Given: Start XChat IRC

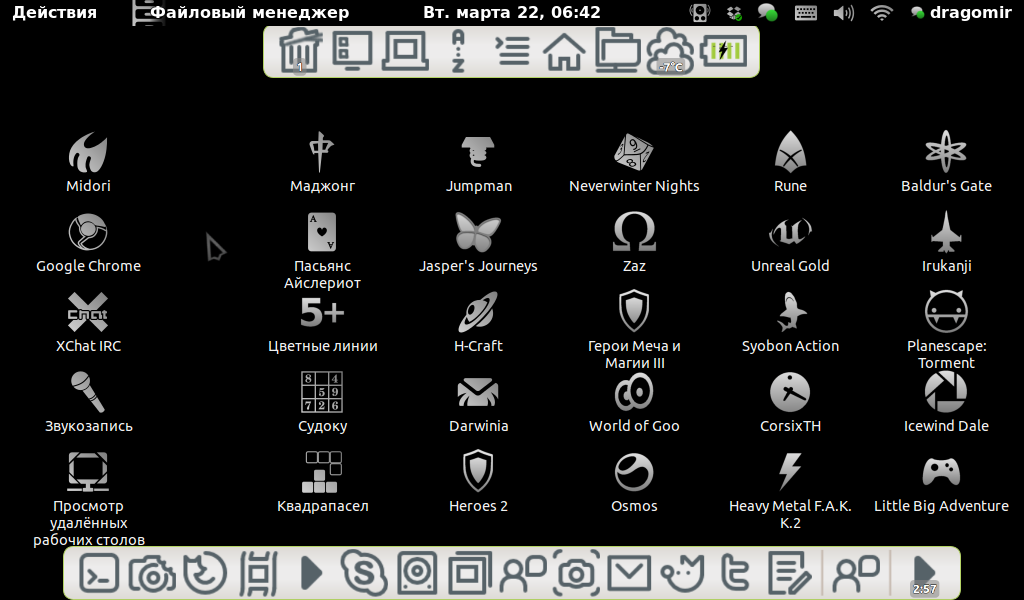Looking at the screenshot, I should (x=88, y=312).
